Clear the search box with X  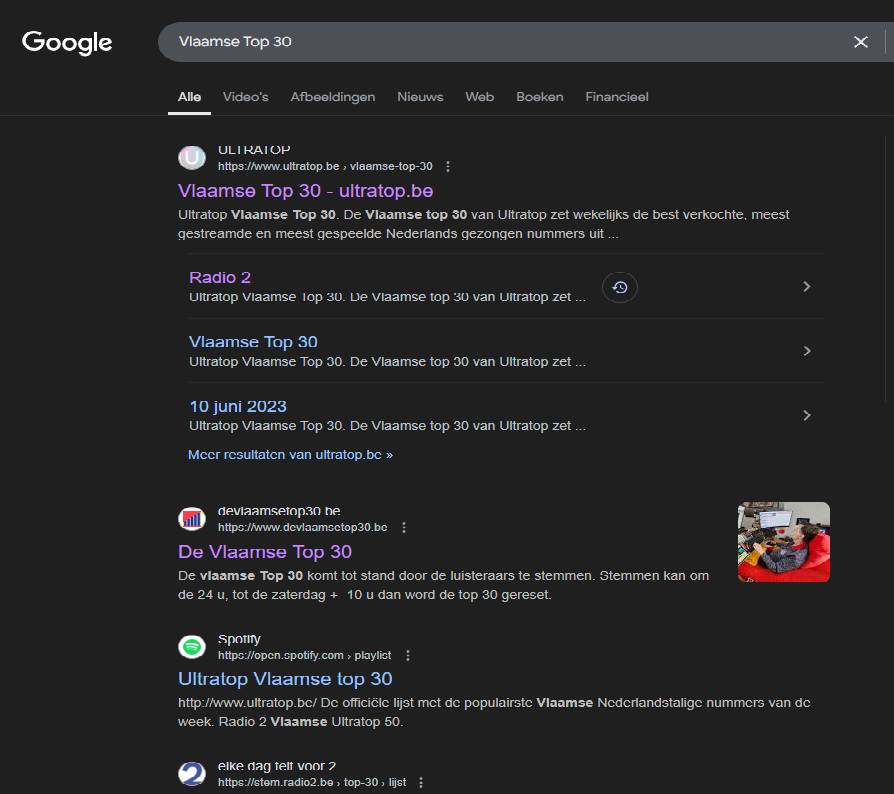click(860, 42)
